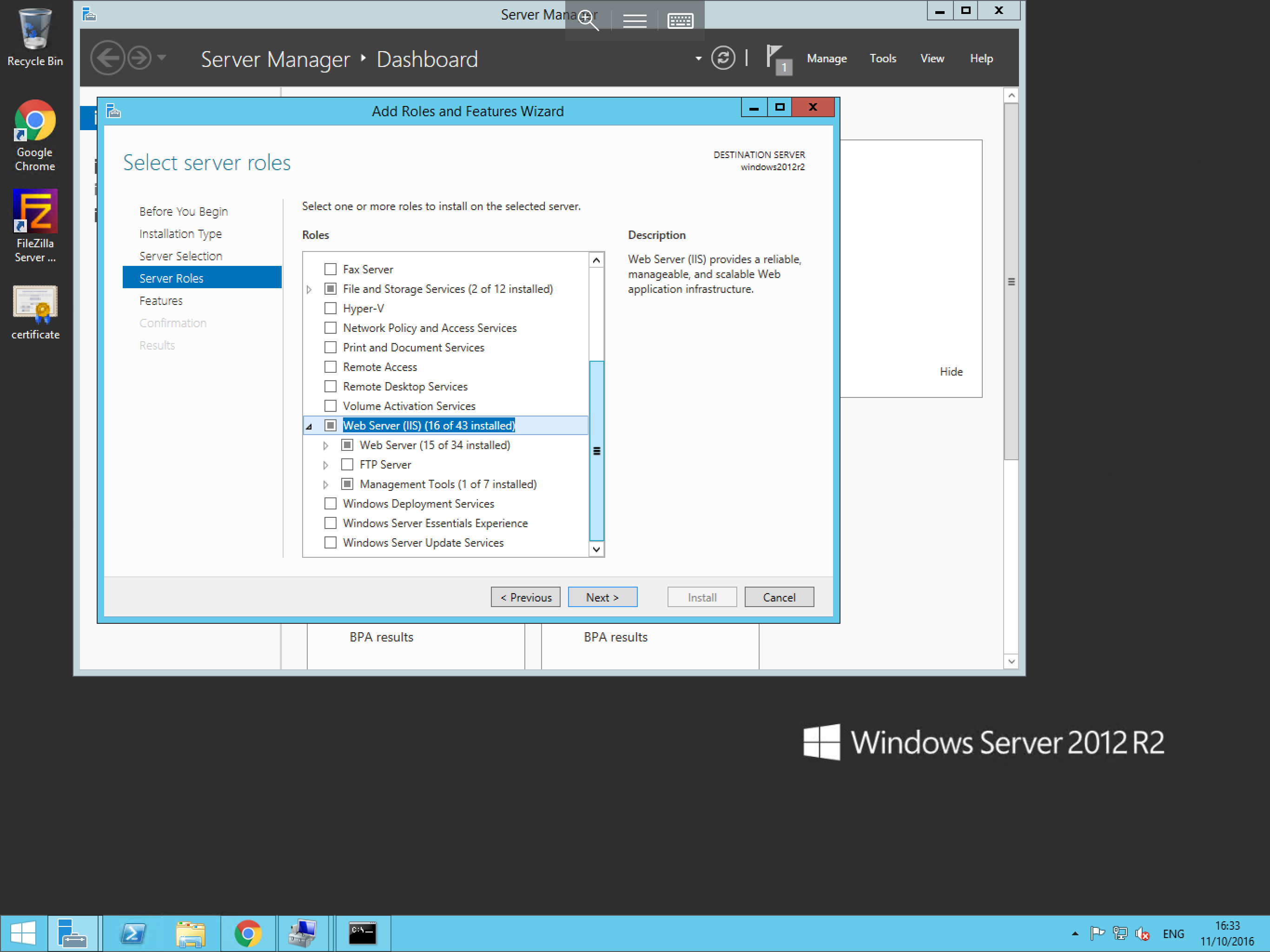Viewport: 1270px width, 952px height.
Task: Open the View menu
Action: point(932,58)
